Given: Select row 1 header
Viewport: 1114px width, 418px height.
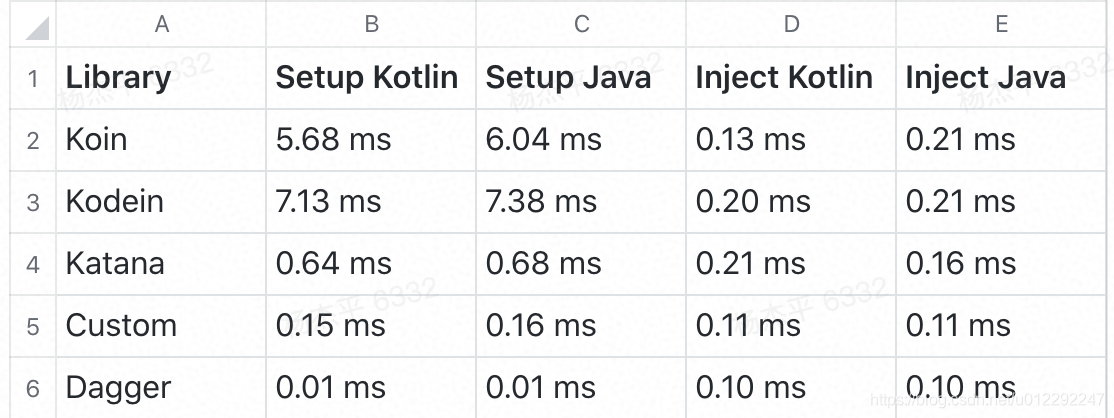Looking at the screenshot, I should 33,78.
